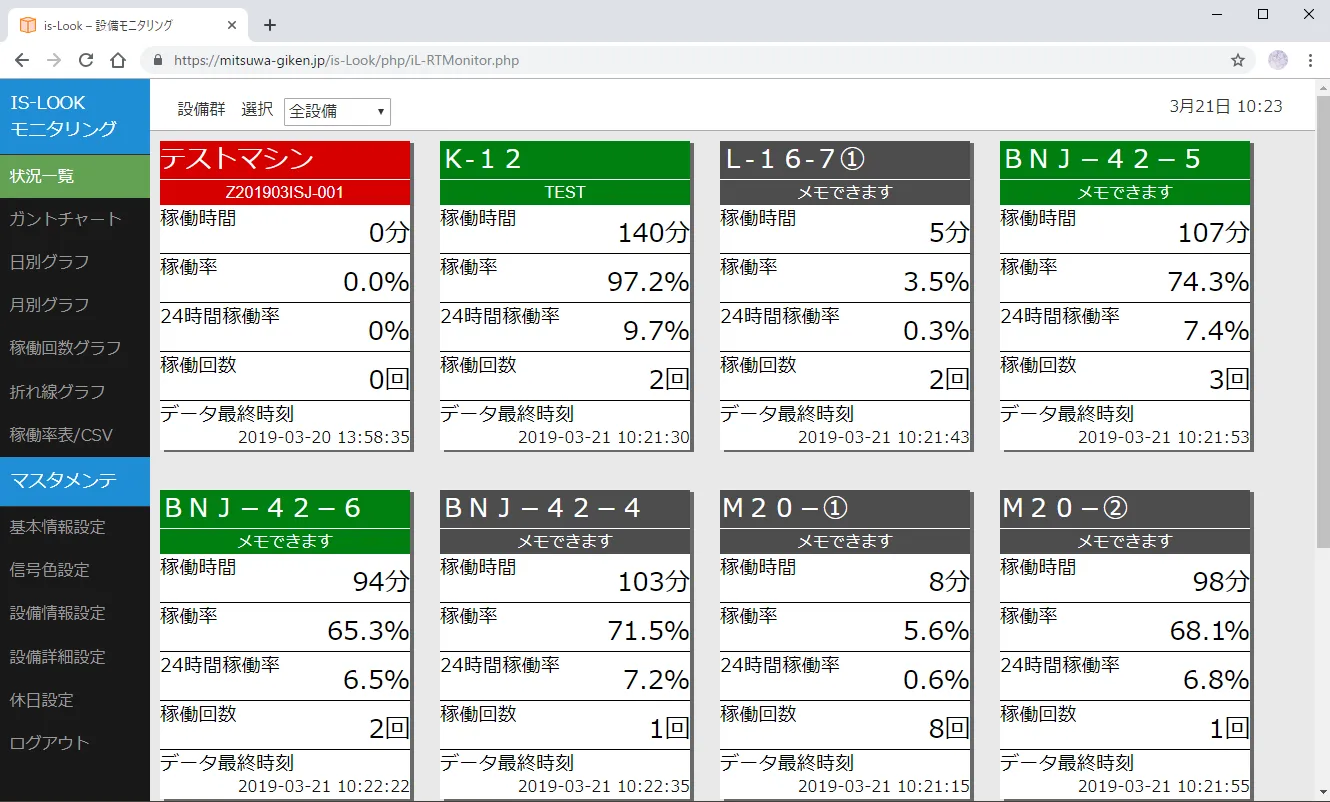1330x802 pixels.
Task: Open 設備情報設定 in the sidebar
Action: click(x=75, y=613)
